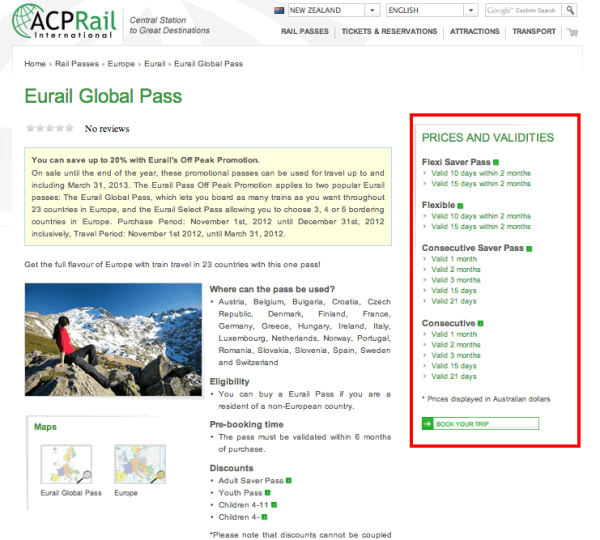The height and width of the screenshot is (540, 600).
Task: Select Consecutive Valid 3 months
Action: [x=456, y=356]
